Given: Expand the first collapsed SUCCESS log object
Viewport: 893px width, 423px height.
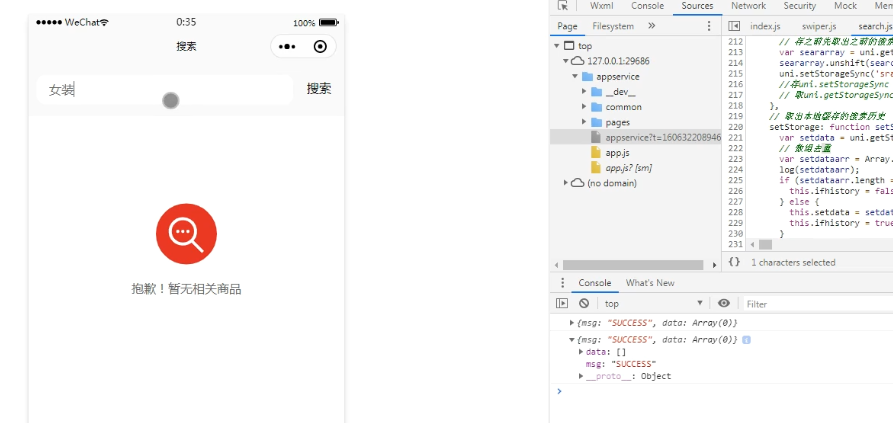Looking at the screenshot, I should tap(572, 323).
